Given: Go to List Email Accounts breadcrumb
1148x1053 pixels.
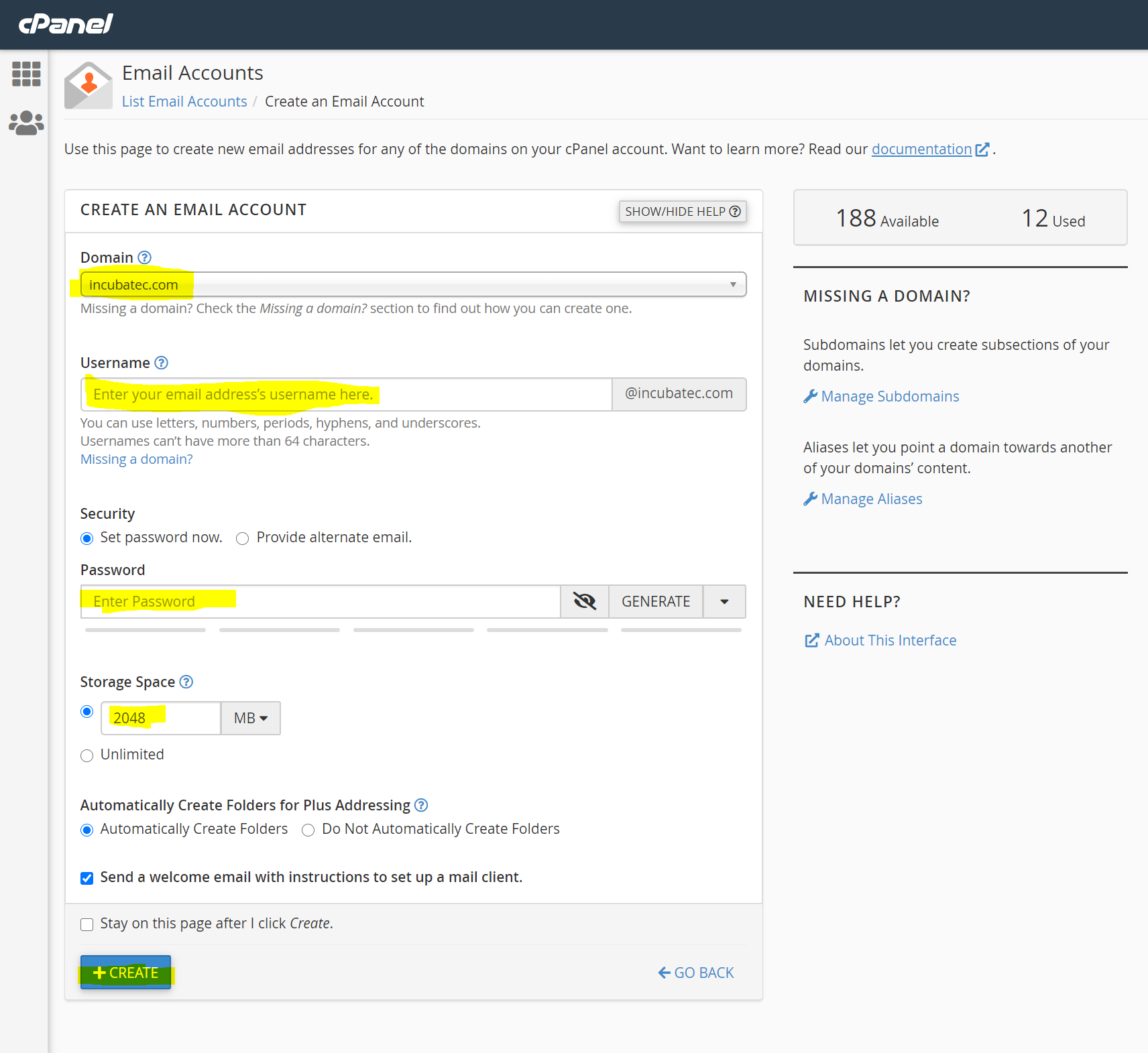Looking at the screenshot, I should coord(184,101).
